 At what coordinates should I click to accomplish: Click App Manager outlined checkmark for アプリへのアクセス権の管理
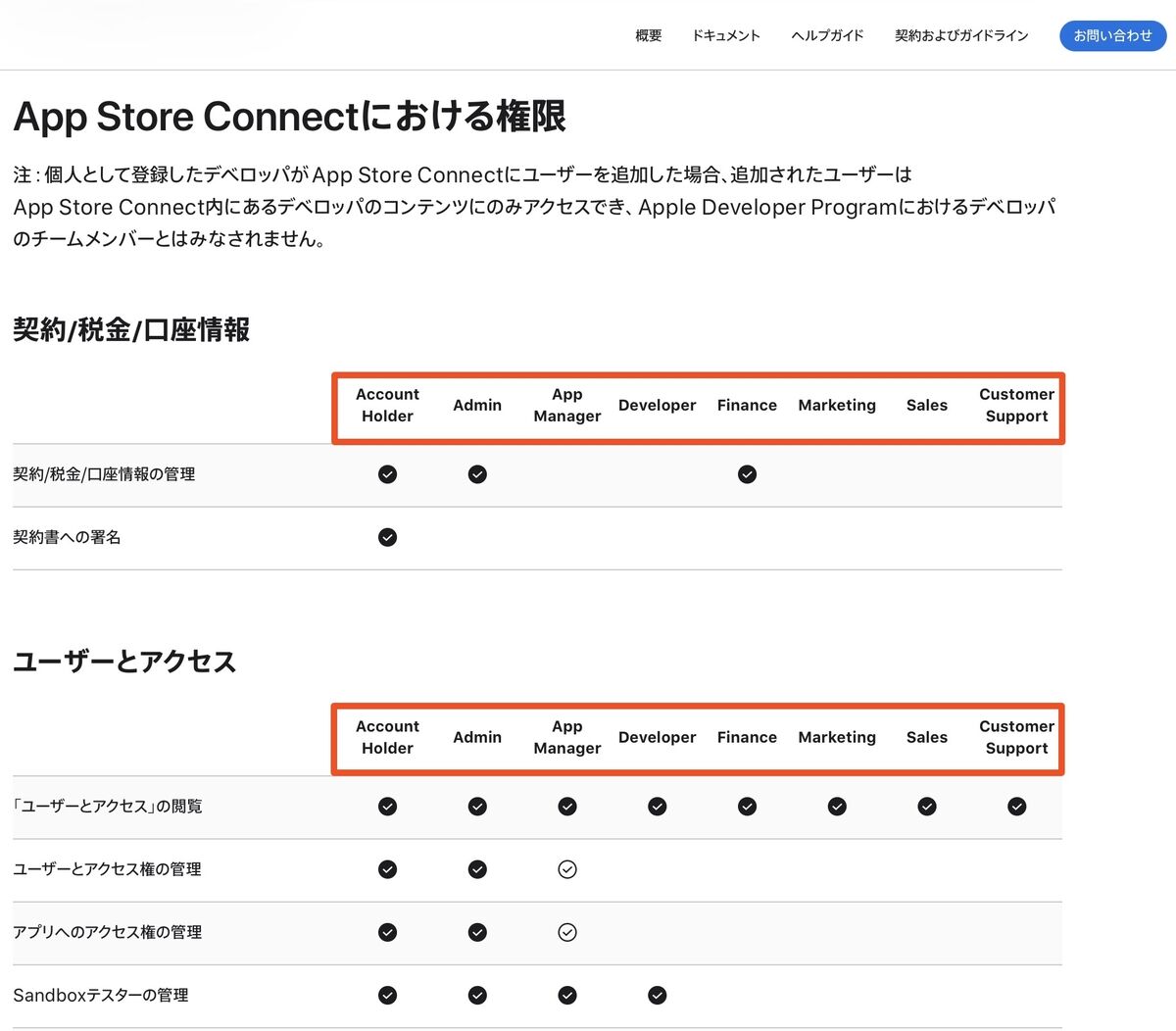pyautogui.click(x=567, y=932)
